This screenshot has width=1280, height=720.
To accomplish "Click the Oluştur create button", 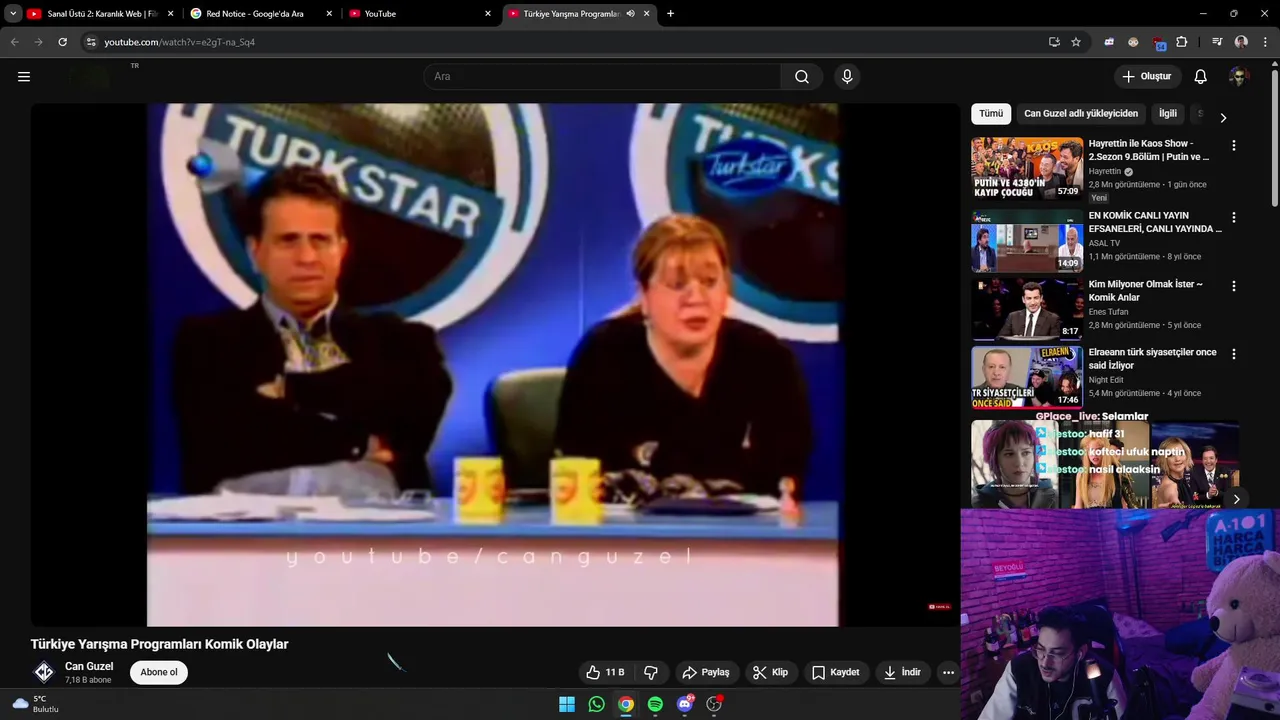I will 1147,77.
